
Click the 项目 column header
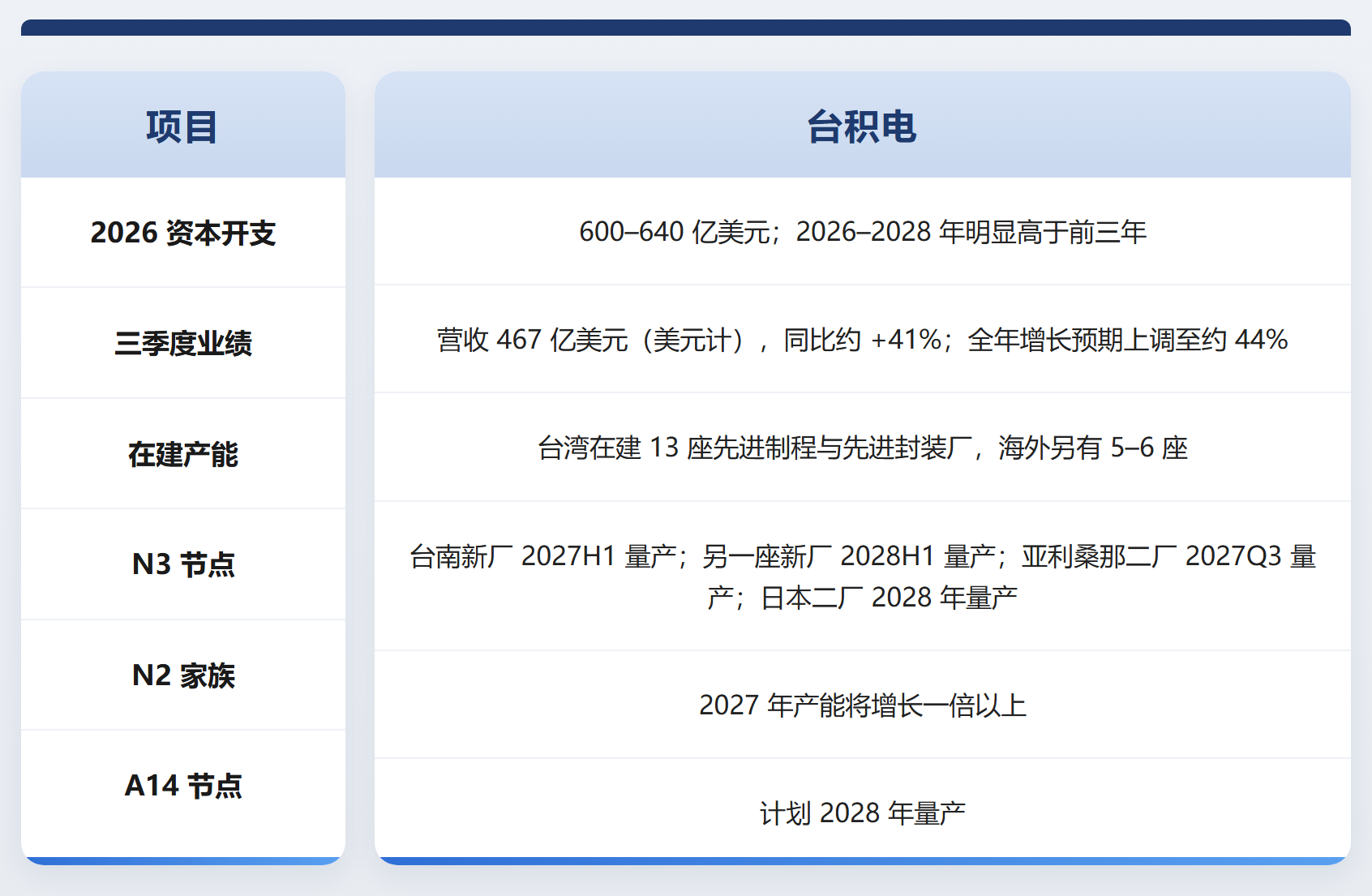point(182,126)
